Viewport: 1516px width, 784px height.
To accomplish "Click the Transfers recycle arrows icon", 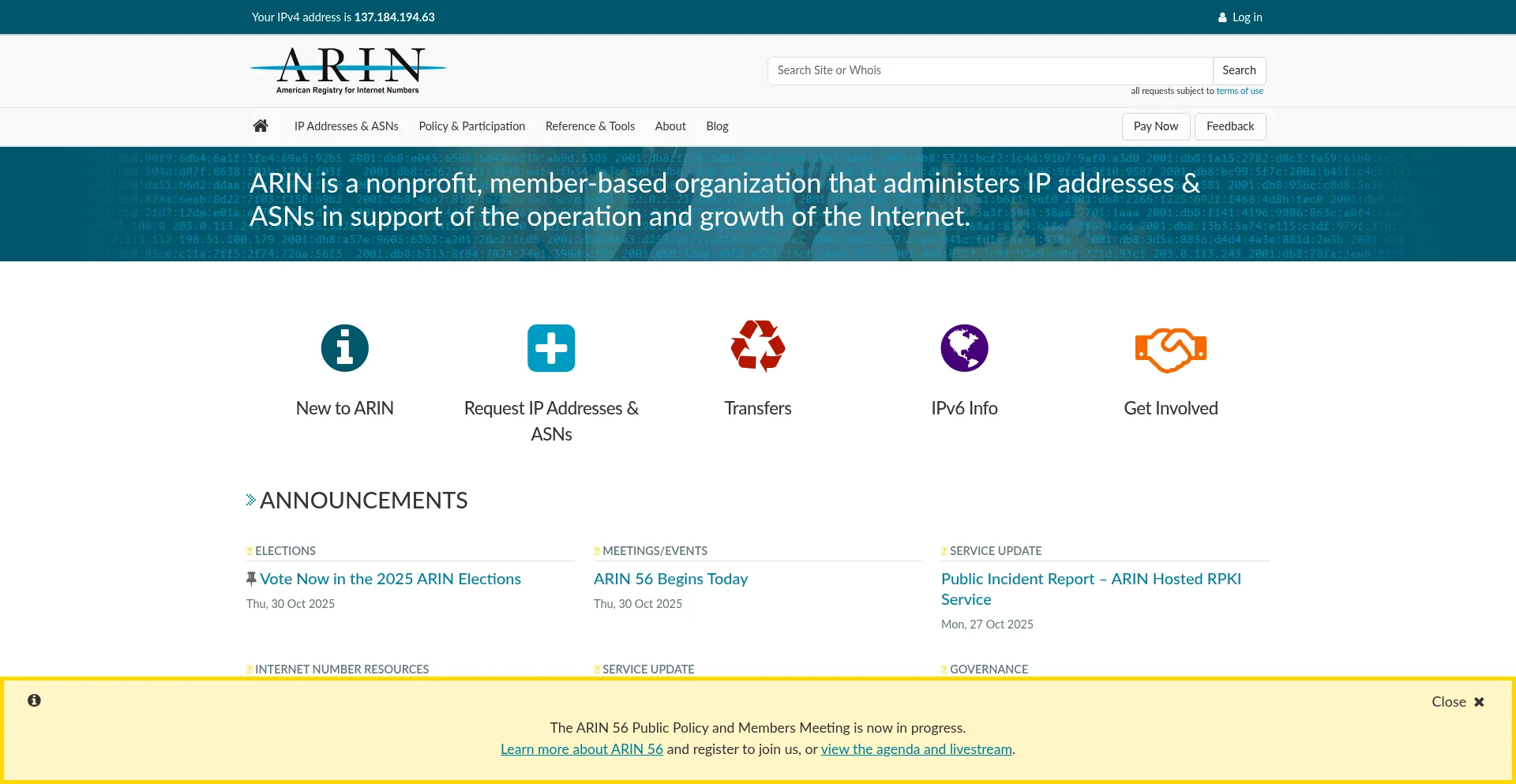I will coord(758,347).
